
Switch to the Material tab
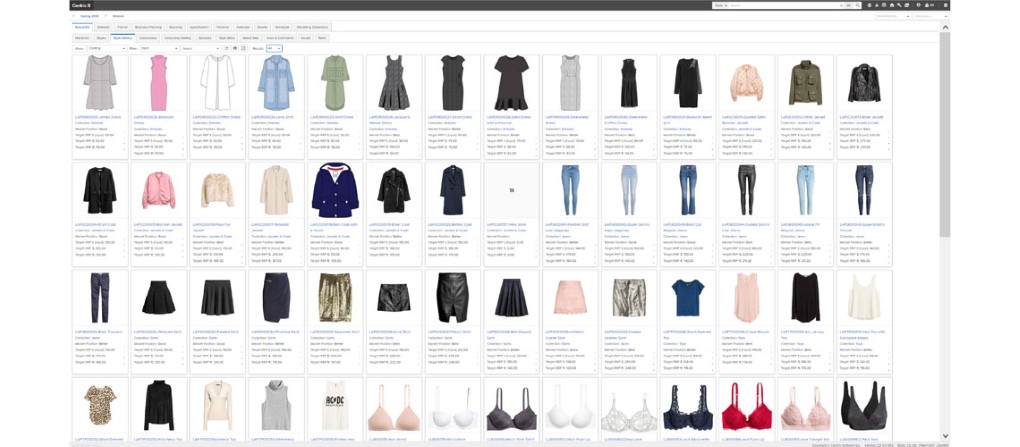222,27
